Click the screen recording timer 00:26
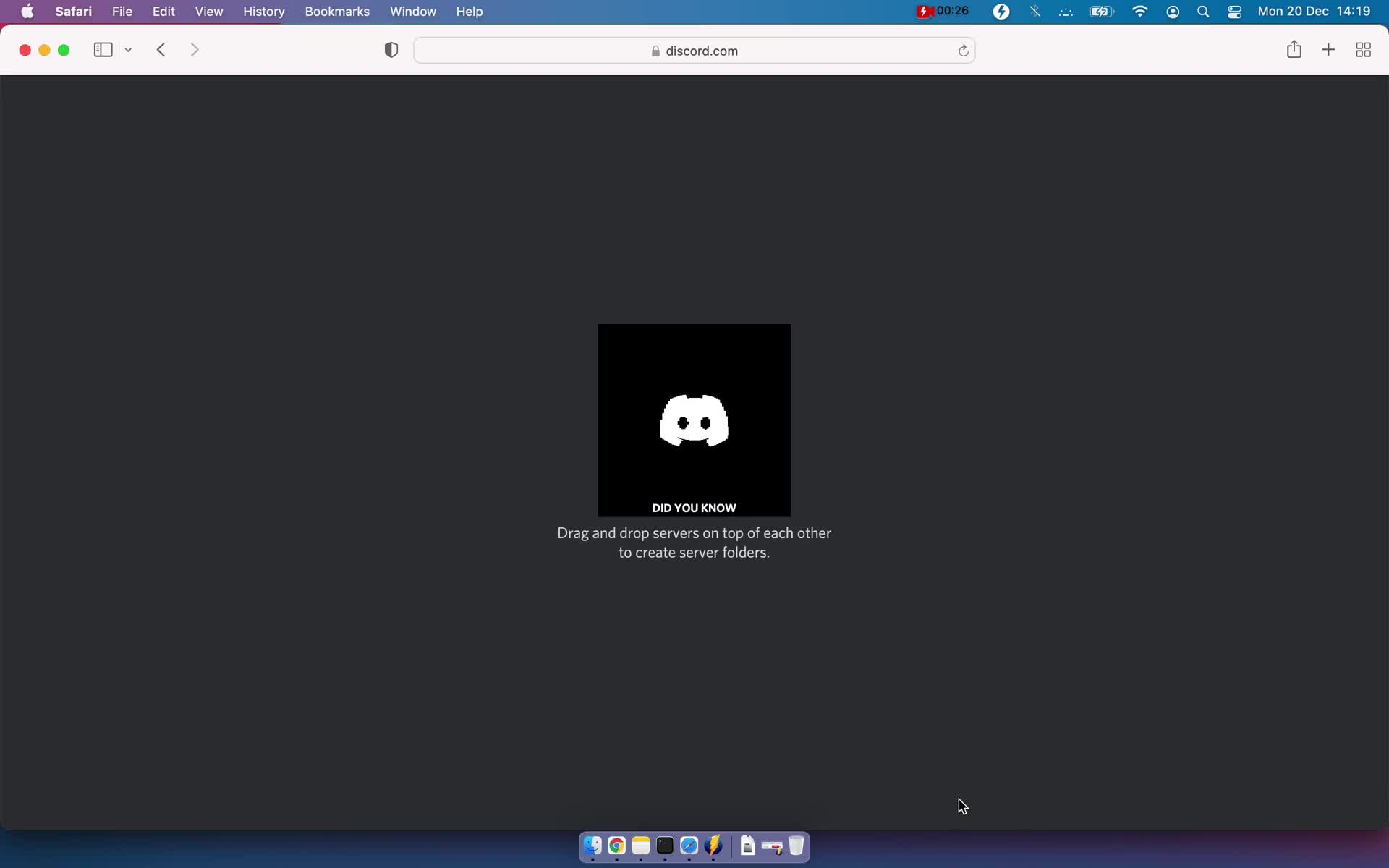Viewport: 1389px width, 868px height. coord(943,11)
